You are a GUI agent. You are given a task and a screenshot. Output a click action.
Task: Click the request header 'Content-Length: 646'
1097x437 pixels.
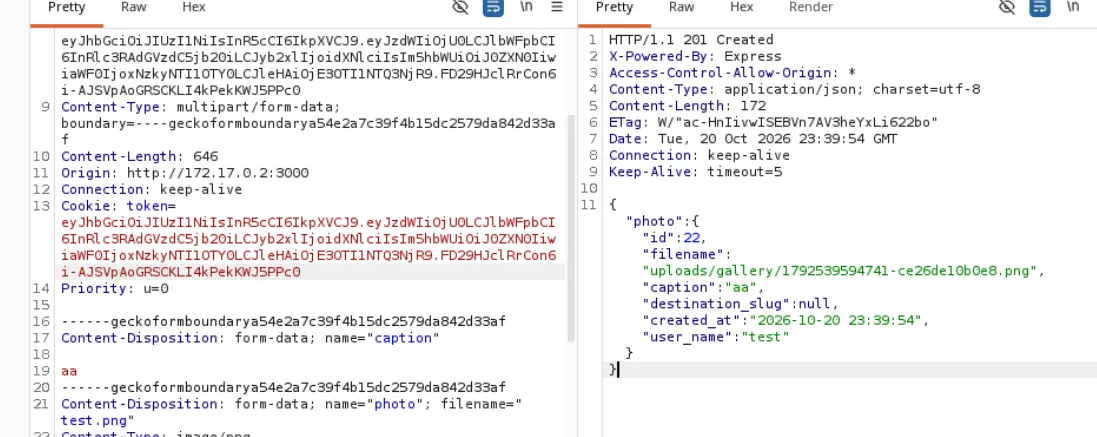click(x=140, y=156)
